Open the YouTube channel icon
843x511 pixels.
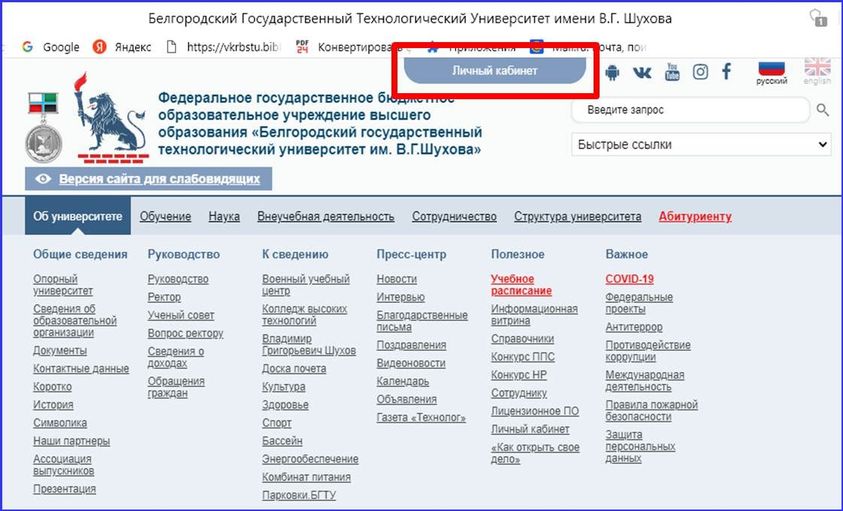pos(672,72)
